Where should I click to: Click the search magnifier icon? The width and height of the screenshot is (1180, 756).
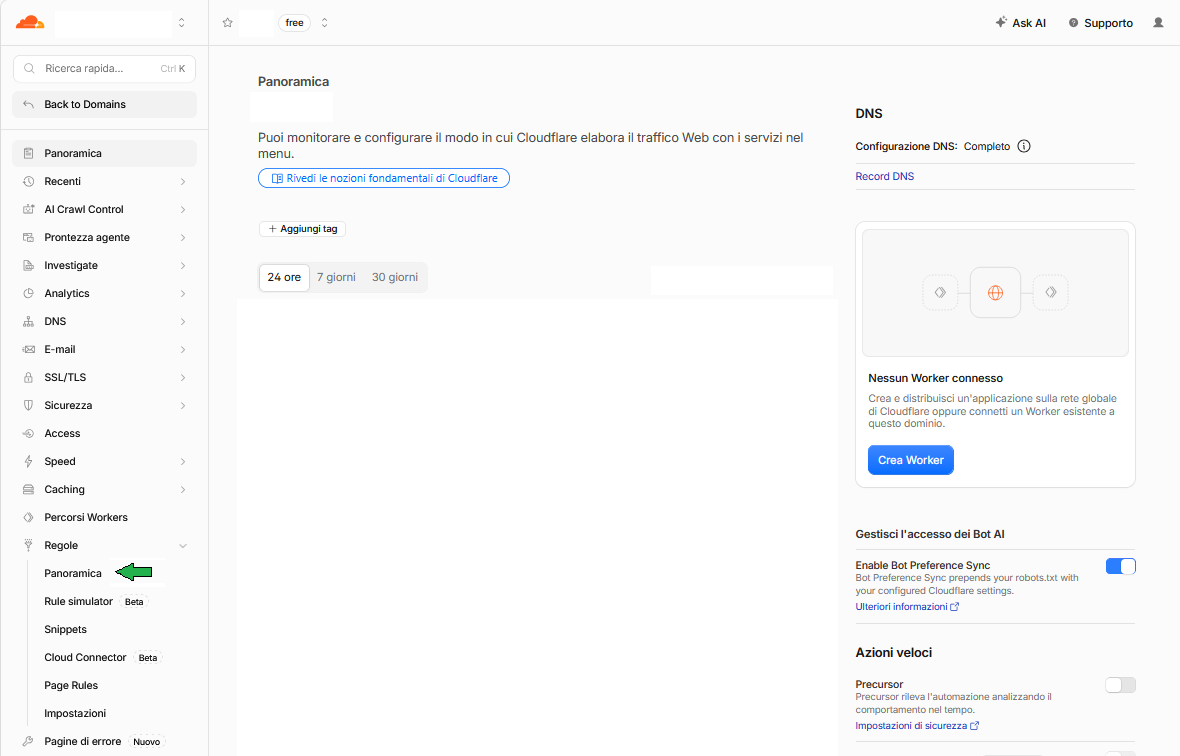point(29,68)
